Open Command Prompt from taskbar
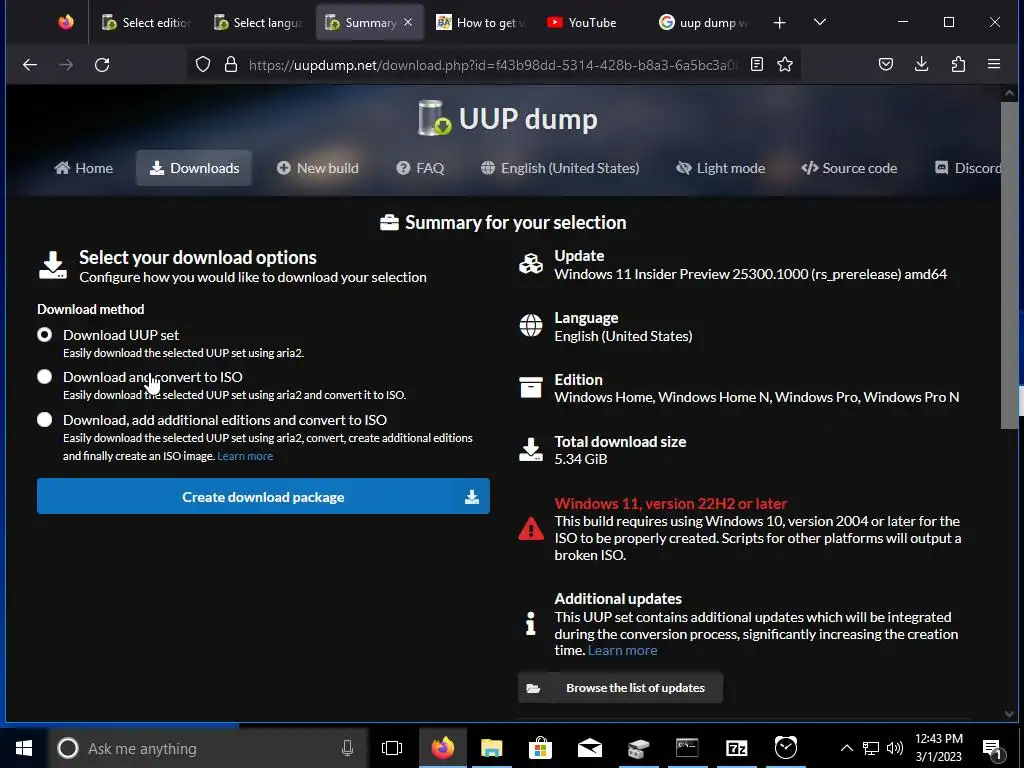 687,748
